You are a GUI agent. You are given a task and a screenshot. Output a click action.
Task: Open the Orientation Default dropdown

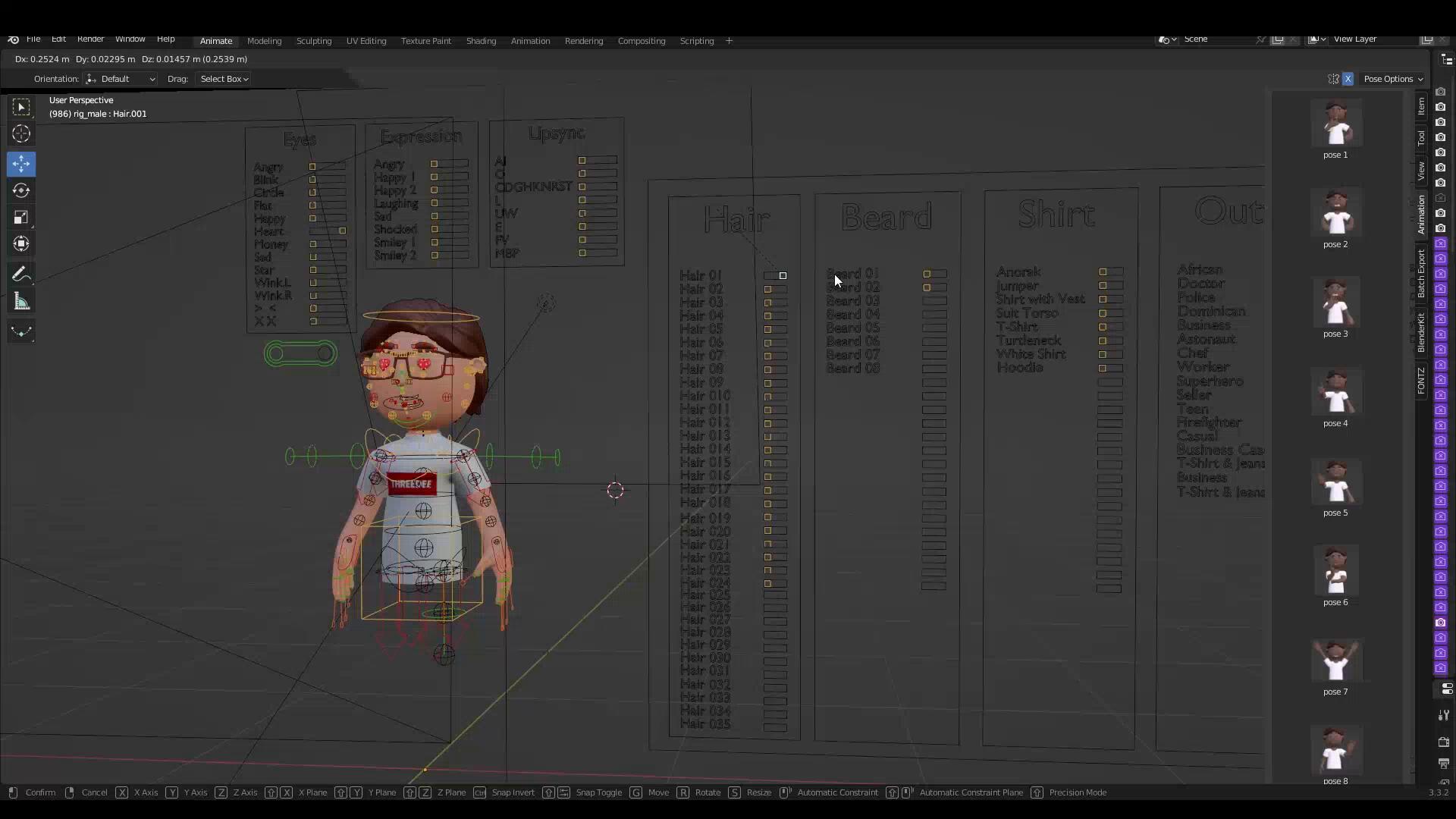(x=121, y=79)
